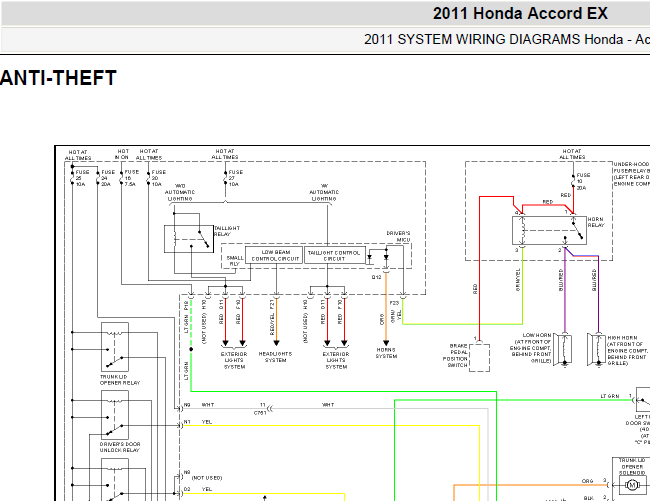The width and height of the screenshot is (650, 501).
Task: Click the FUSE 27 10A label
Action: (x=235, y=178)
